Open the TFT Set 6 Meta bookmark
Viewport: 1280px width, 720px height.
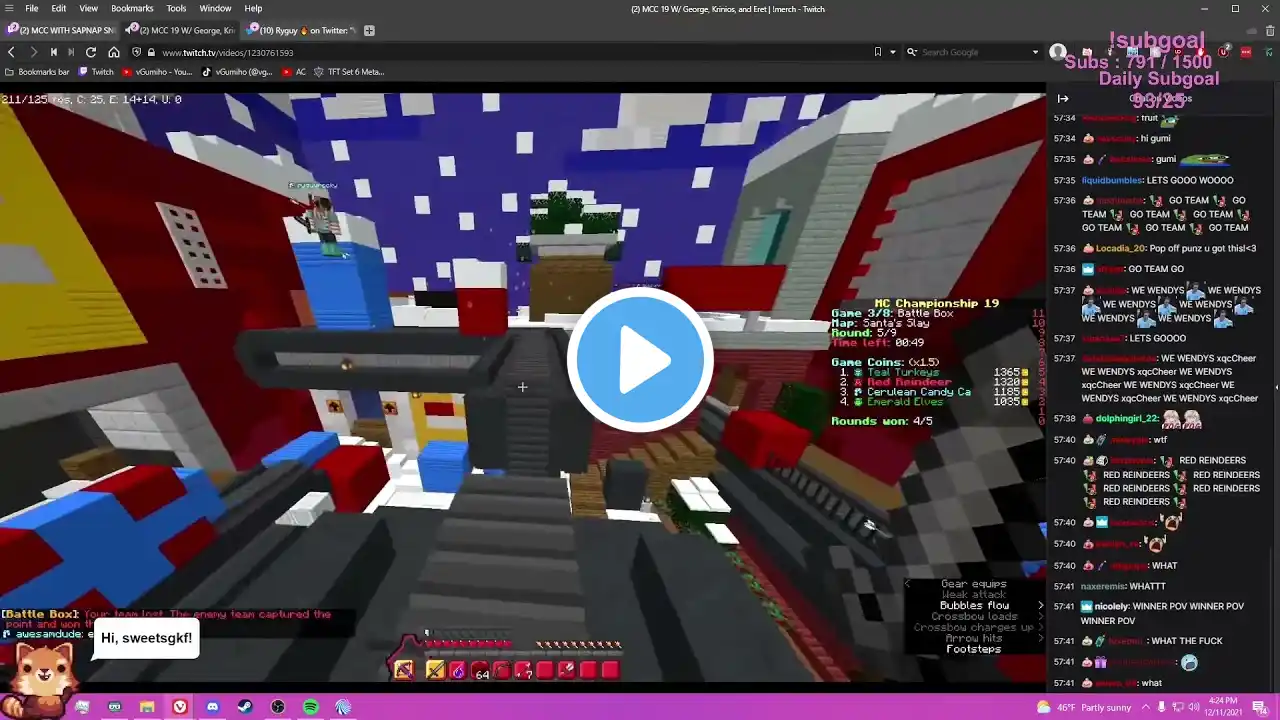(x=349, y=72)
